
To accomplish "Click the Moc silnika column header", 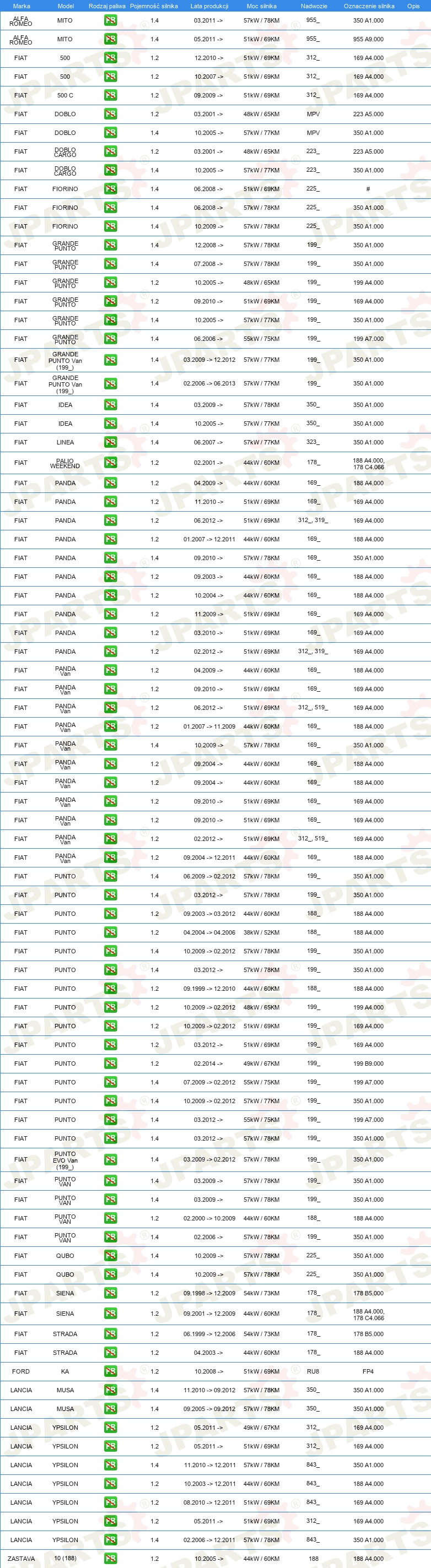I will pos(262,6).
